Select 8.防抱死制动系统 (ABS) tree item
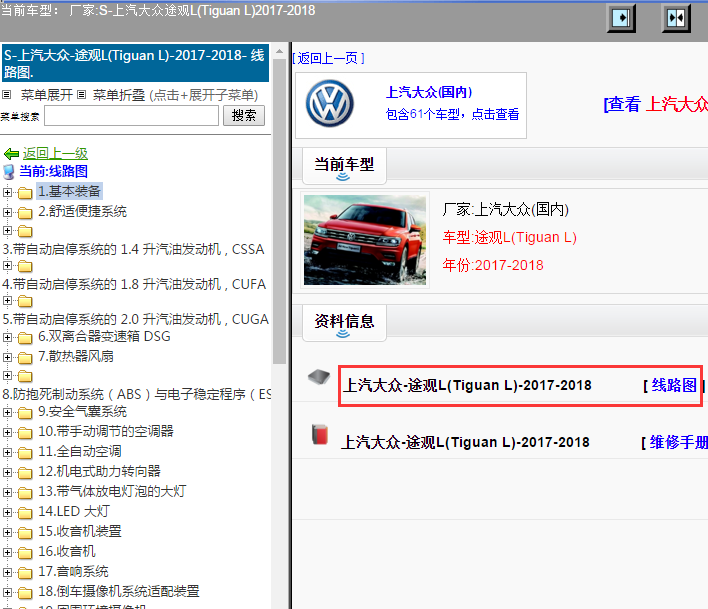The width and height of the screenshot is (708, 609). [x=136, y=395]
